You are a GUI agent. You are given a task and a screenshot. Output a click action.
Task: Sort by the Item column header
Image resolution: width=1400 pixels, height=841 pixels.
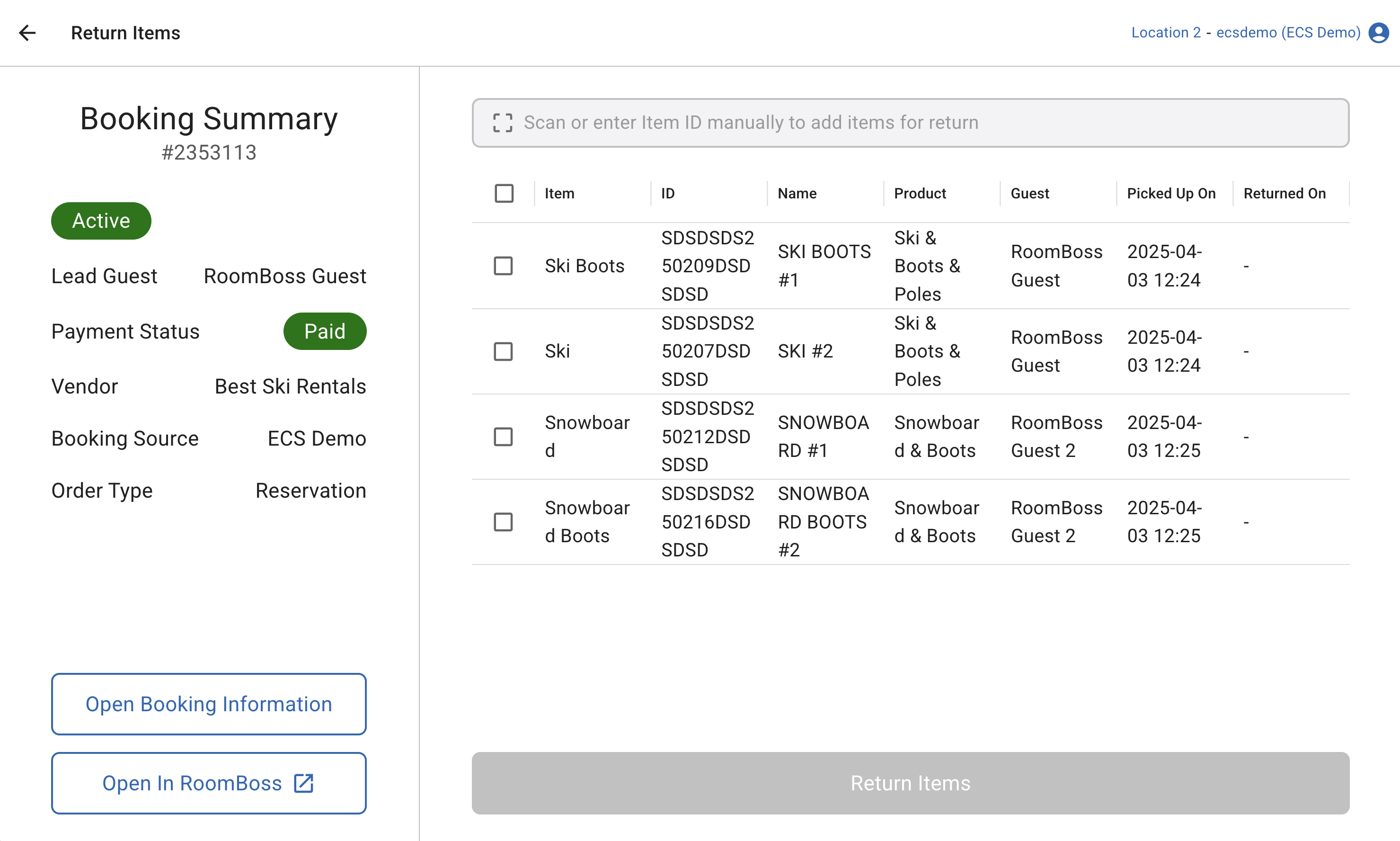(559, 193)
